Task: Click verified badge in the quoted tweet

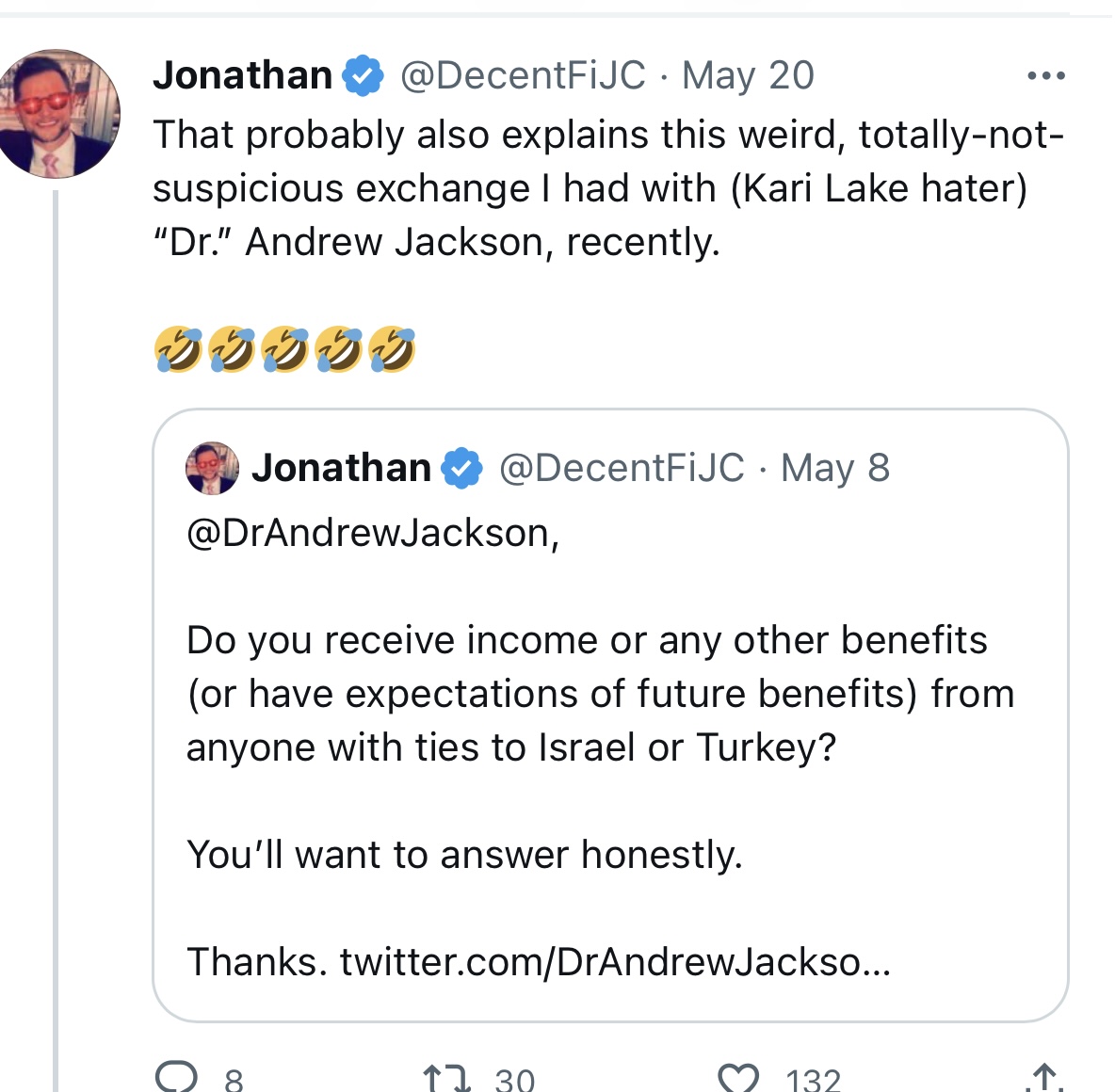Action: pyautogui.click(x=461, y=469)
